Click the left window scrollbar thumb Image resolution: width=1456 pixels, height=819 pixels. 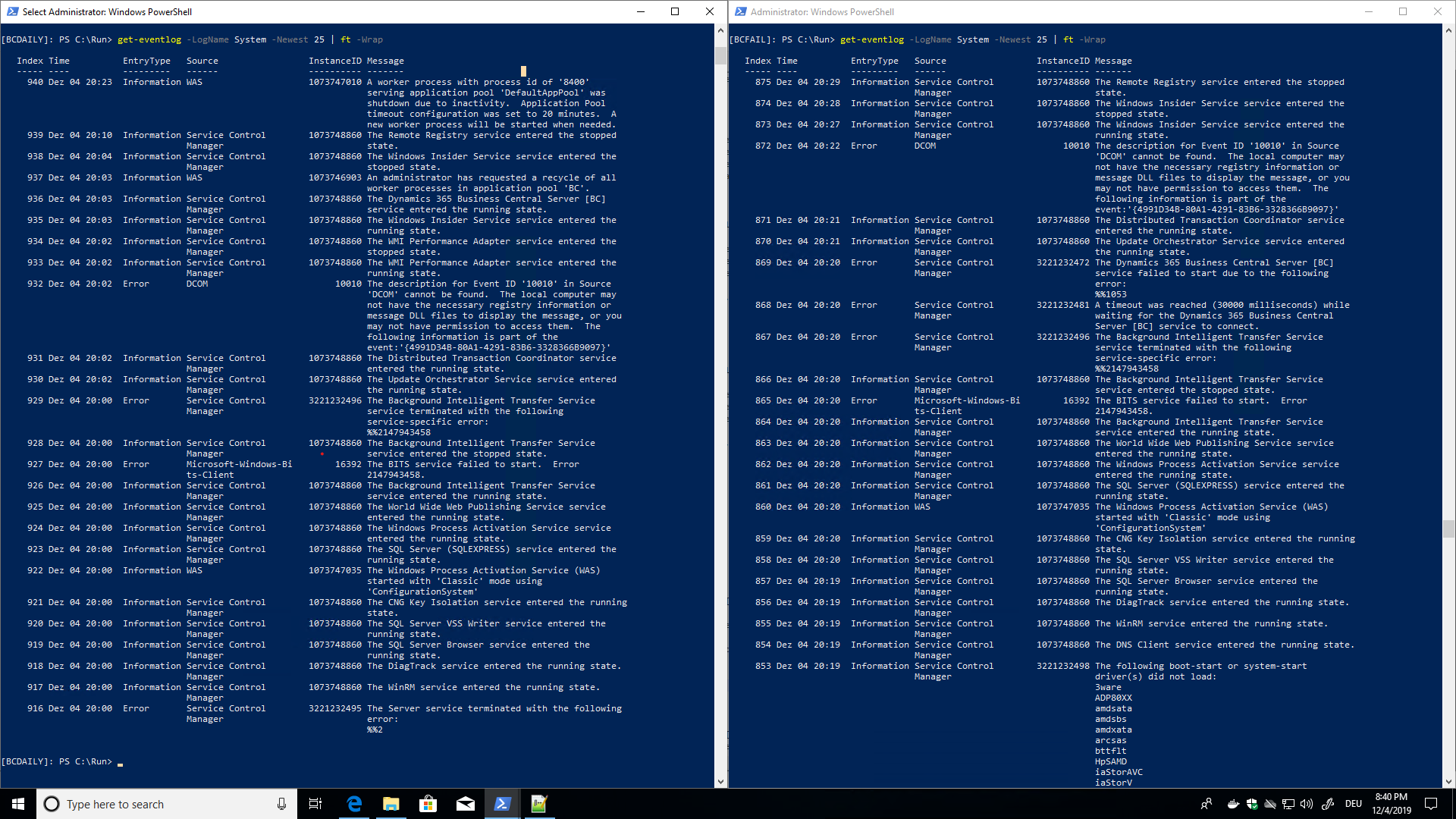click(720, 55)
